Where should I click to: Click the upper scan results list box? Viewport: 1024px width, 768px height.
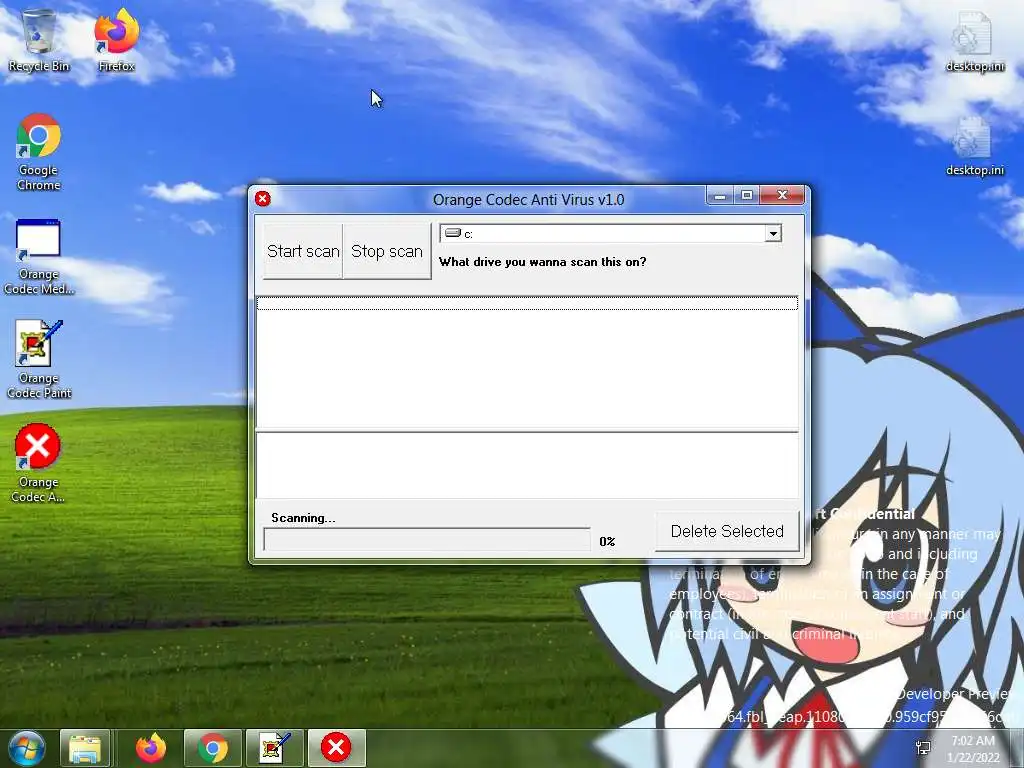point(527,362)
